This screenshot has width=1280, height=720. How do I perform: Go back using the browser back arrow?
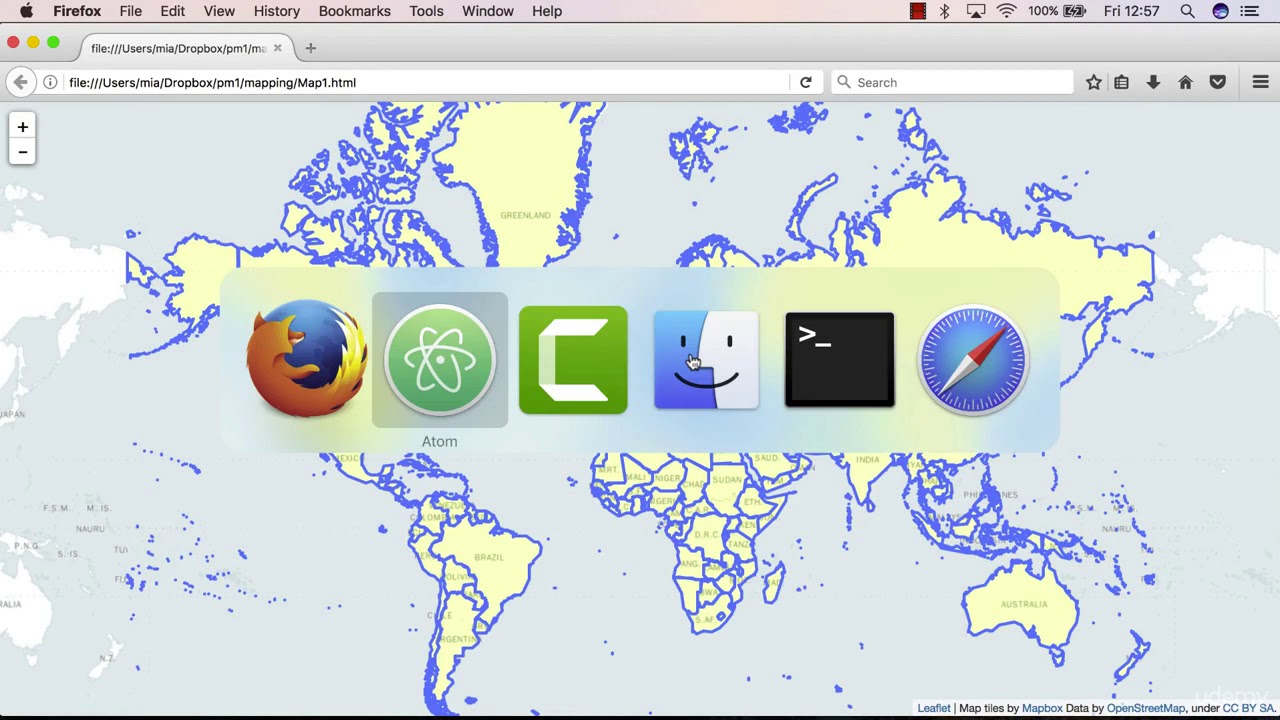click(20, 82)
